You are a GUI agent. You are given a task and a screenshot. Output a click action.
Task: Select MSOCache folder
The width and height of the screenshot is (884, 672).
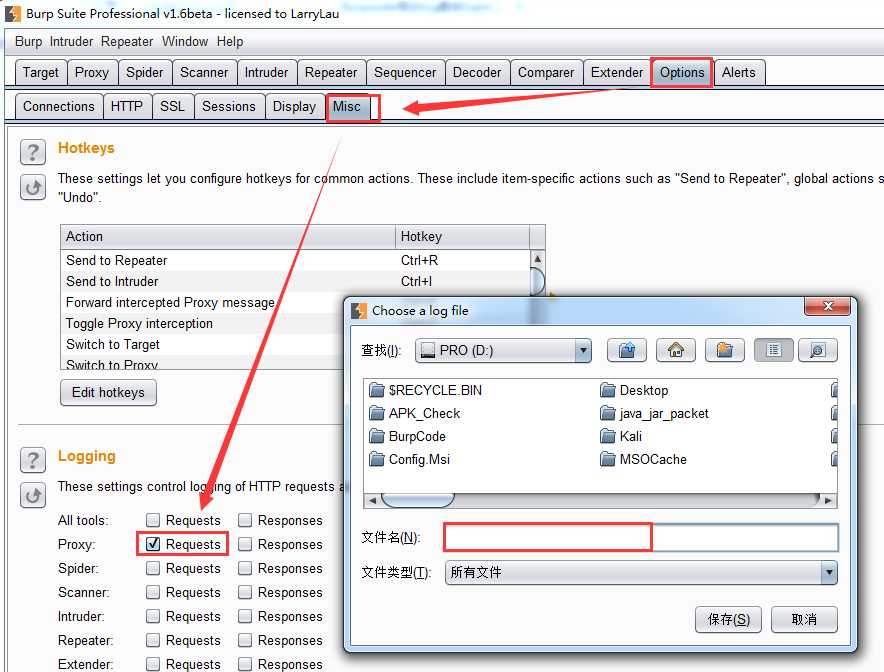[643, 459]
